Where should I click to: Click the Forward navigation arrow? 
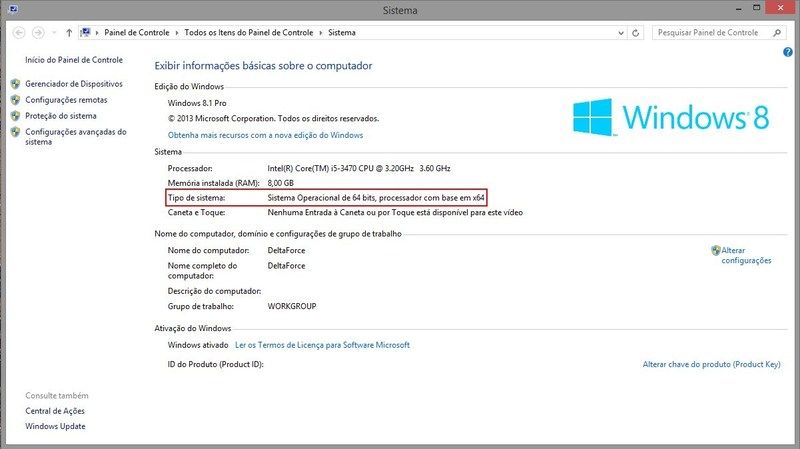(x=38, y=33)
